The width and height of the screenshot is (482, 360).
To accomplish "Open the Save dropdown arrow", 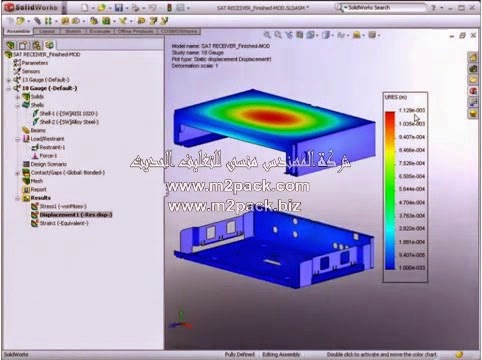I will tap(126, 8).
